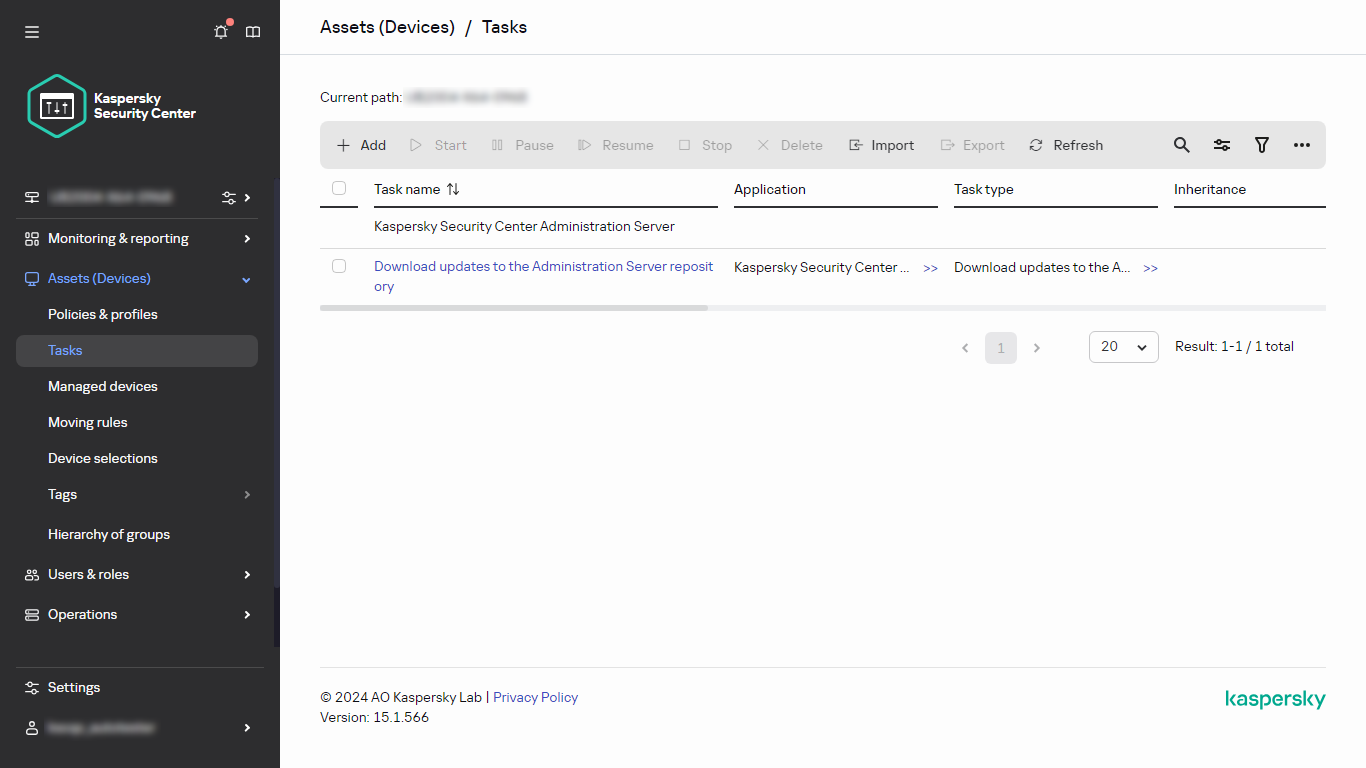
Task: Check the Download updates task checkbox
Action: [339, 266]
